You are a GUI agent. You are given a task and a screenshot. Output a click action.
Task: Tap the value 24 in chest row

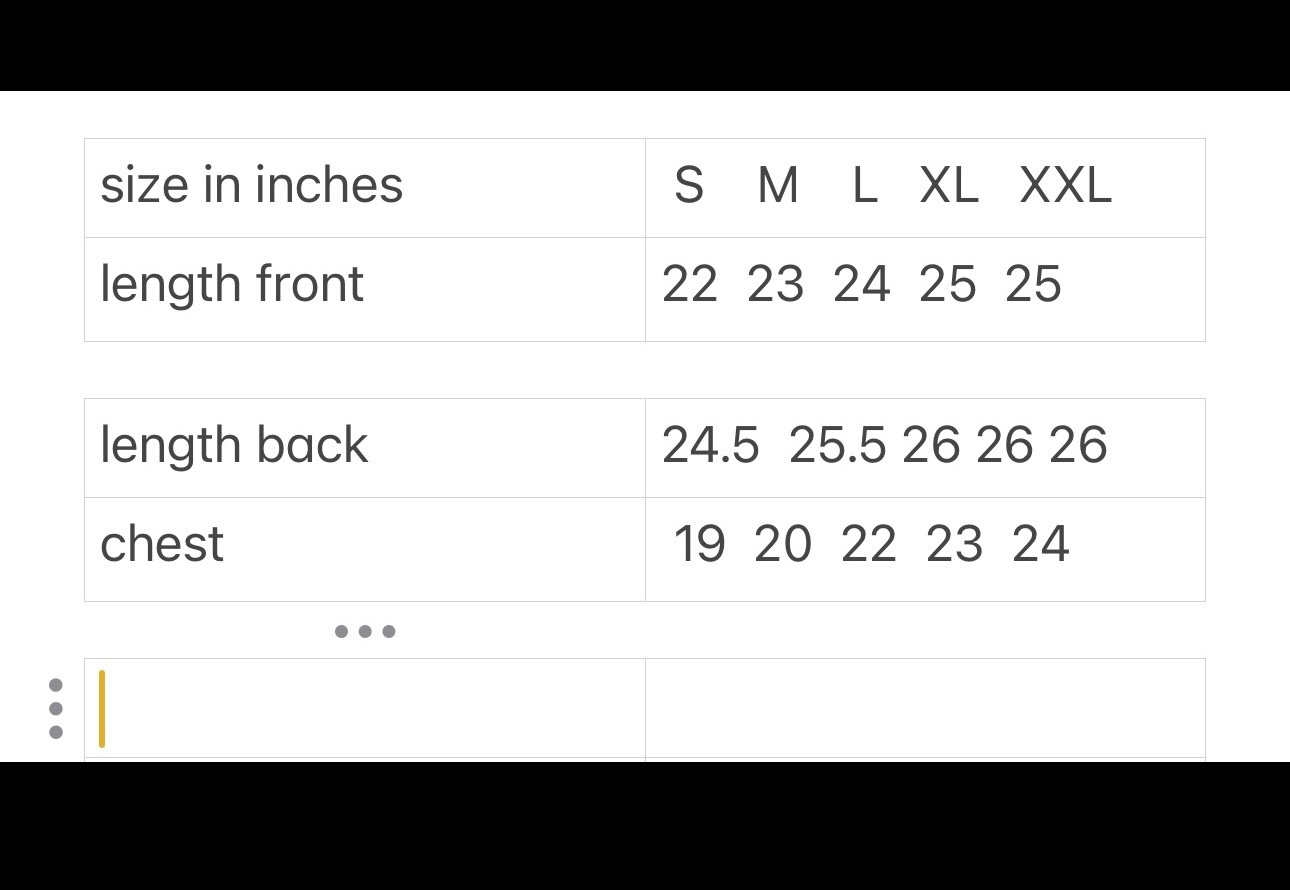tap(1041, 545)
